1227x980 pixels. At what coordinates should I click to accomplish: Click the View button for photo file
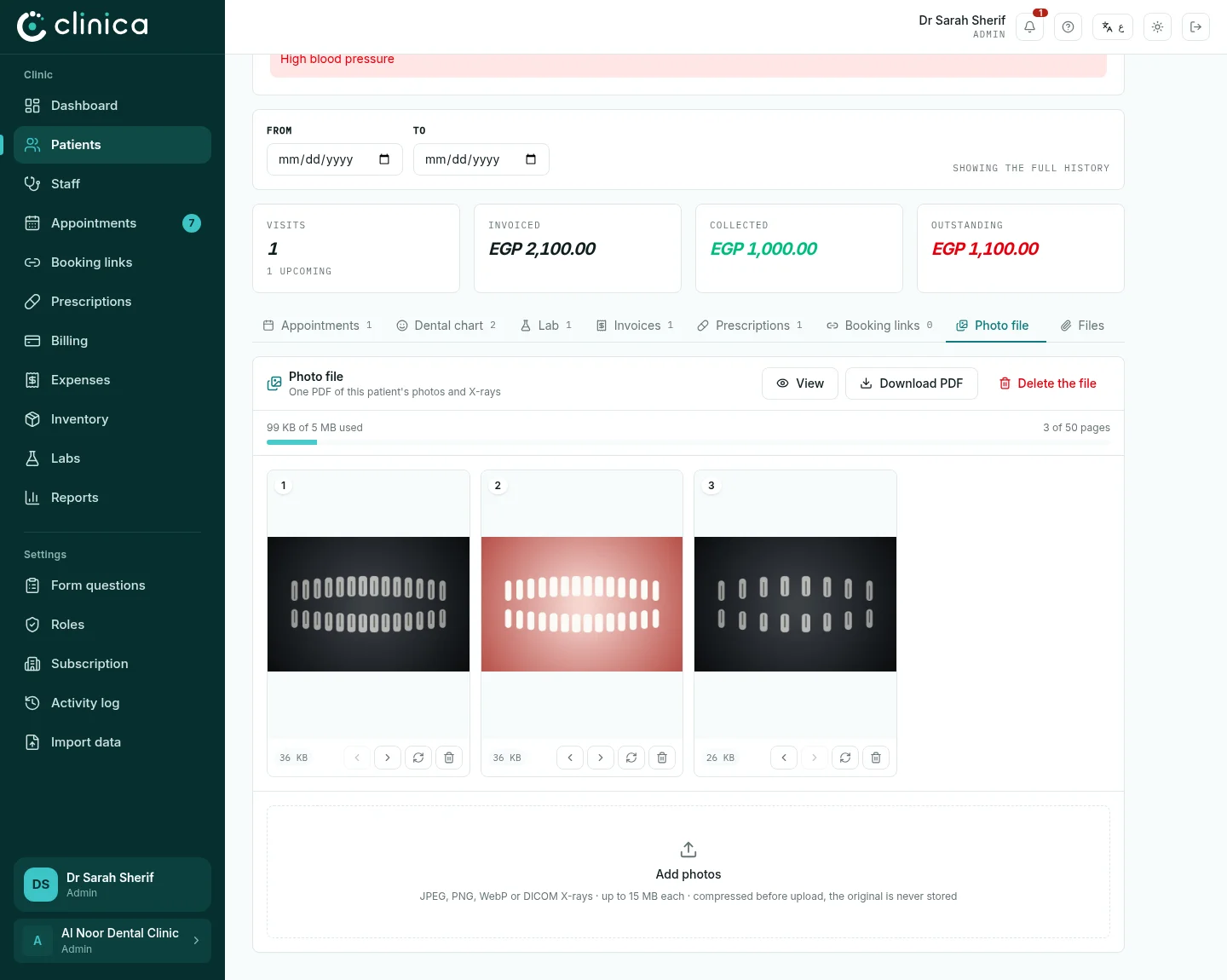(x=800, y=383)
